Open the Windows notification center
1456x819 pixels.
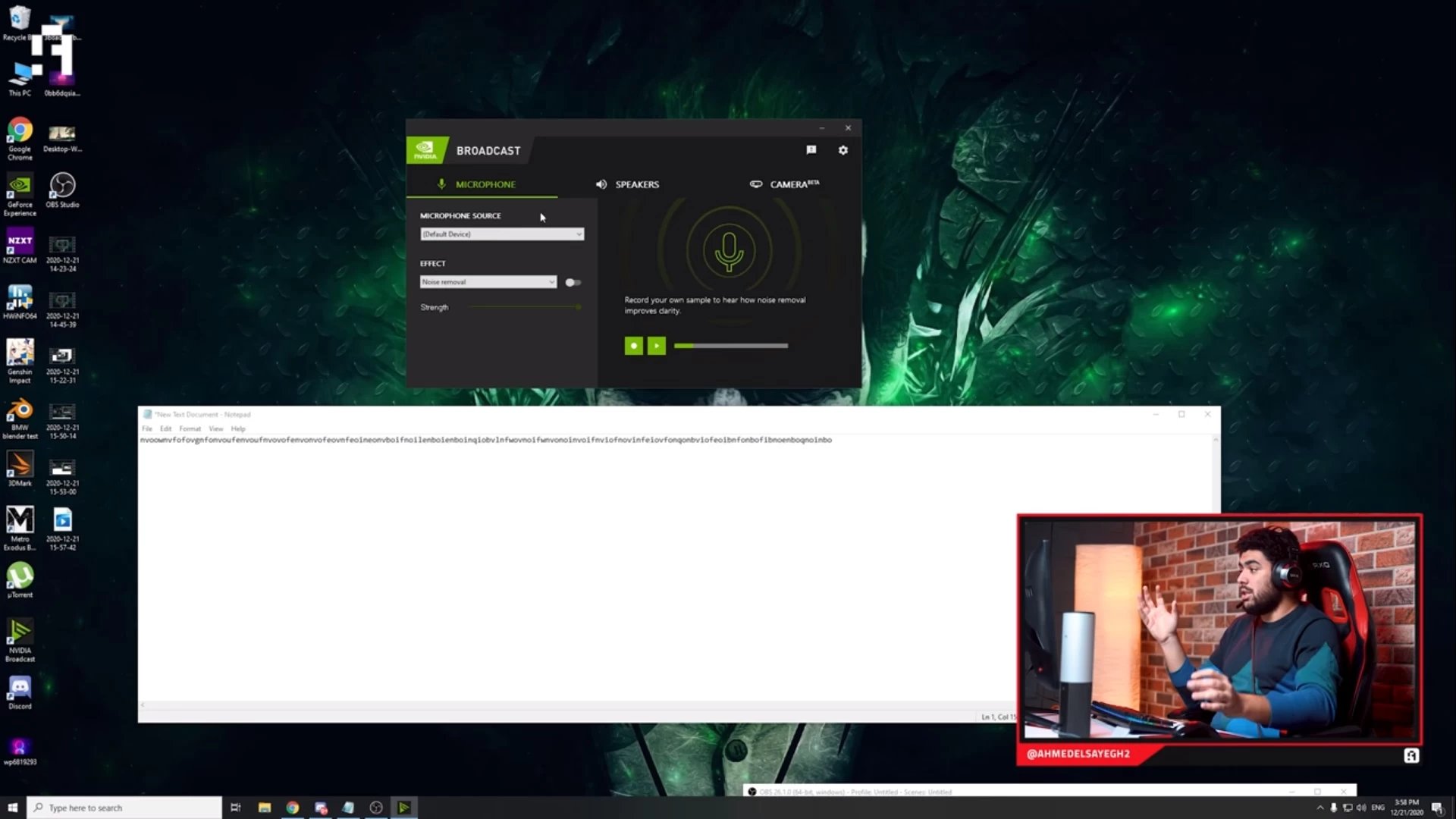(1438, 808)
